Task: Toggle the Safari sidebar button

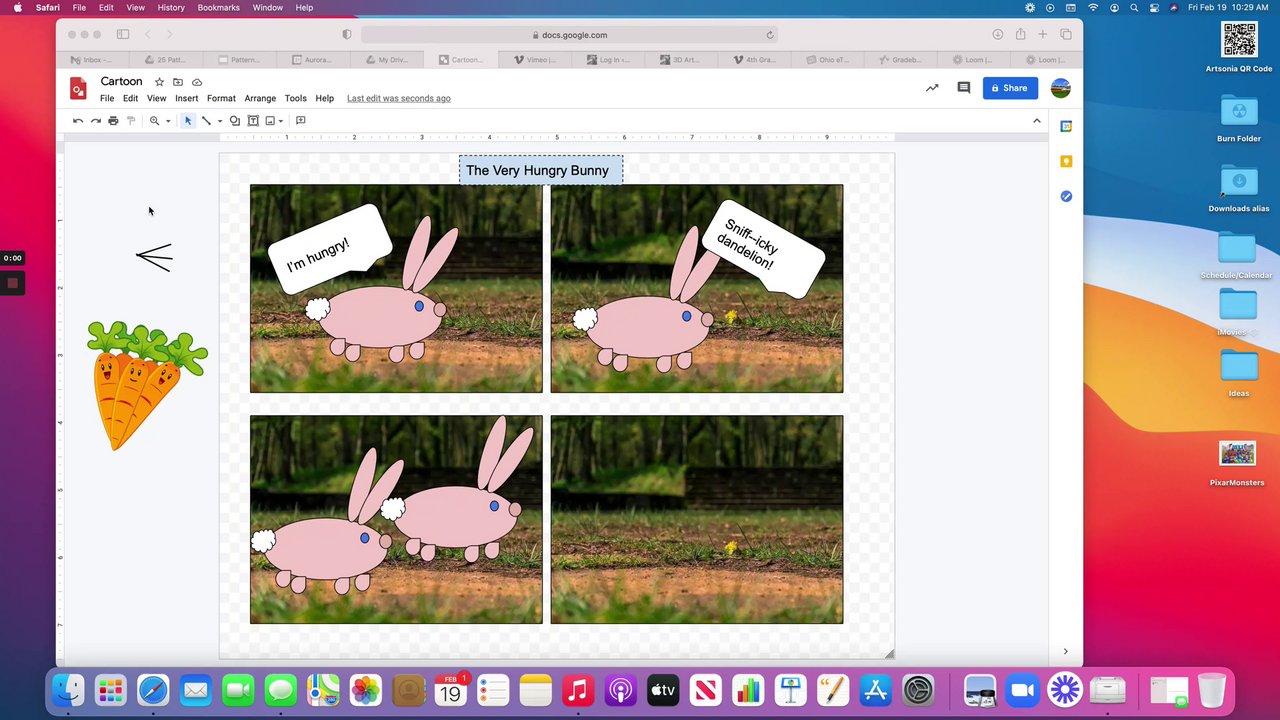Action: (123, 35)
